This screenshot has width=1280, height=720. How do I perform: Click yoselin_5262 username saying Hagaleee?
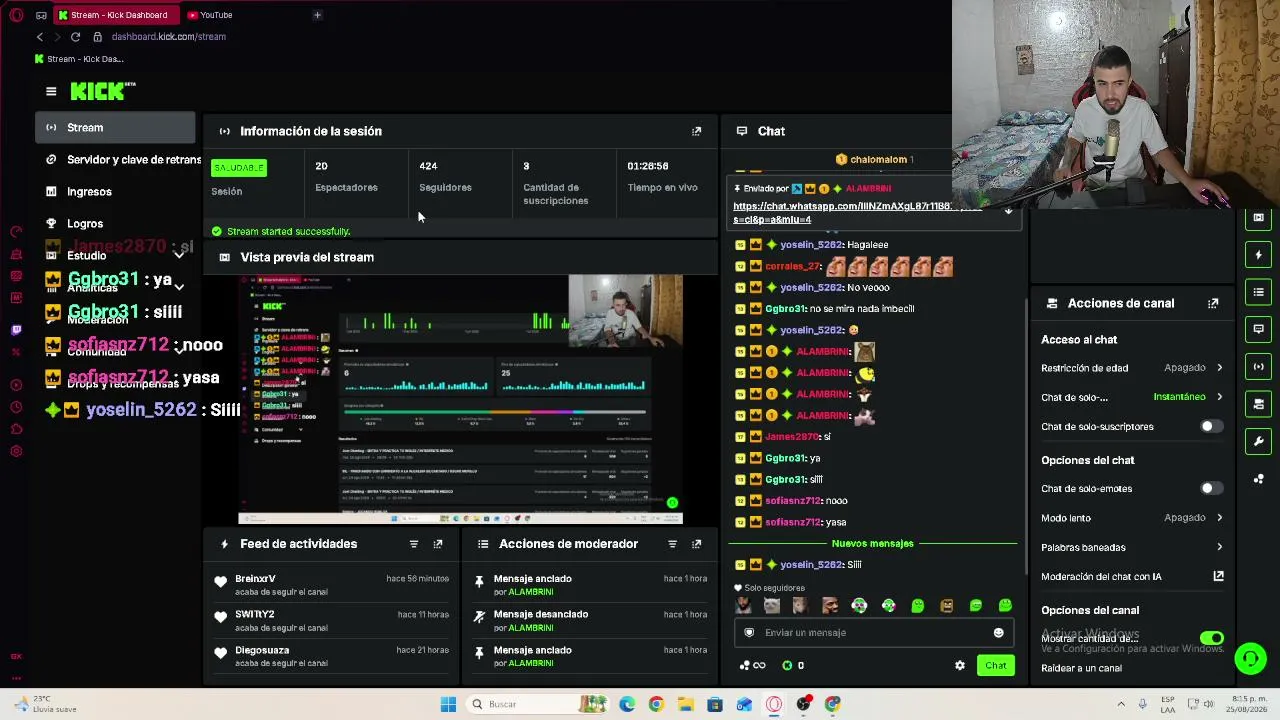[x=811, y=245]
